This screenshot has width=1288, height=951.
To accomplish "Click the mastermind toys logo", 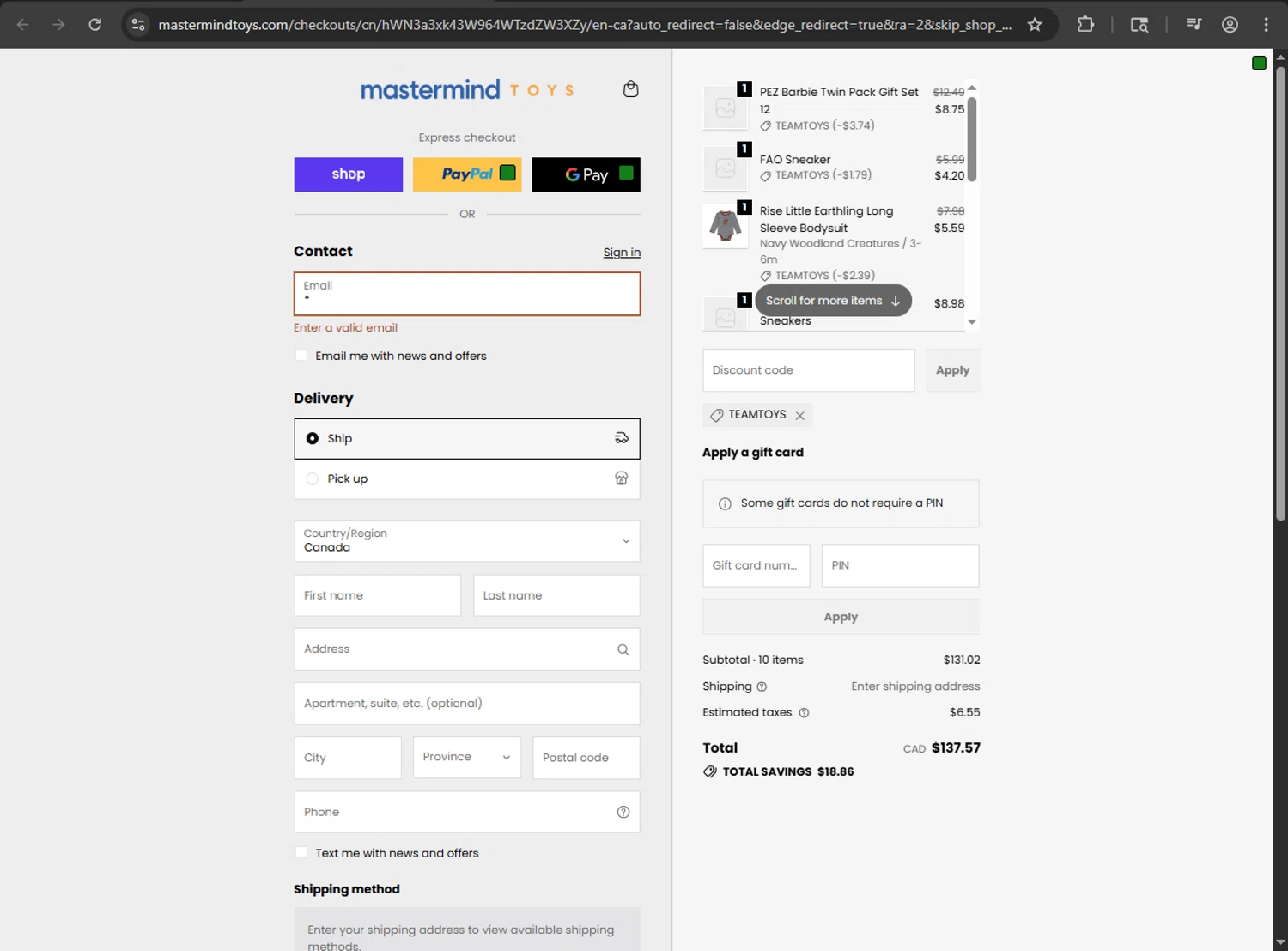I will pyautogui.click(x=467, y=89).
